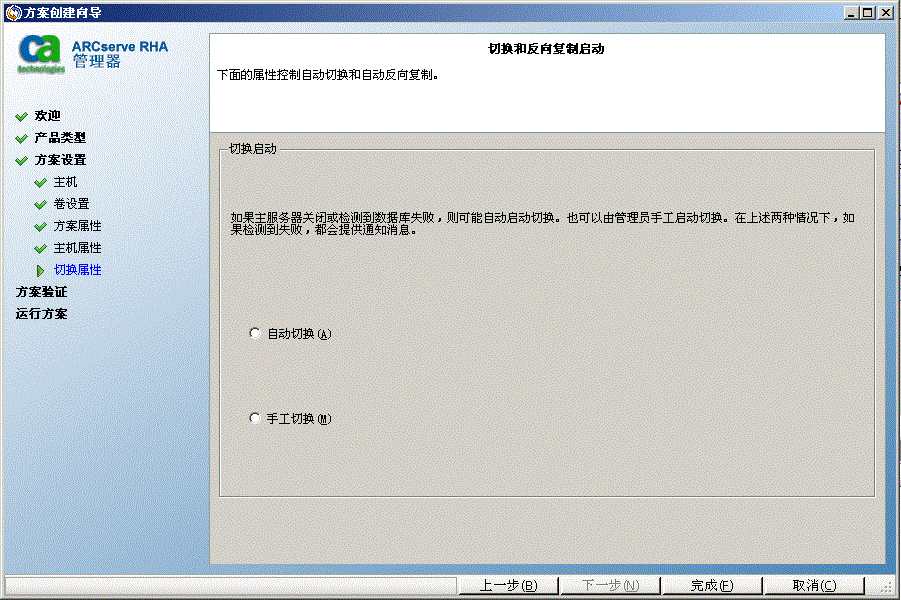Click the 取消 button
The height and width of the screenshot is (600, 901).
click(813, 585)
